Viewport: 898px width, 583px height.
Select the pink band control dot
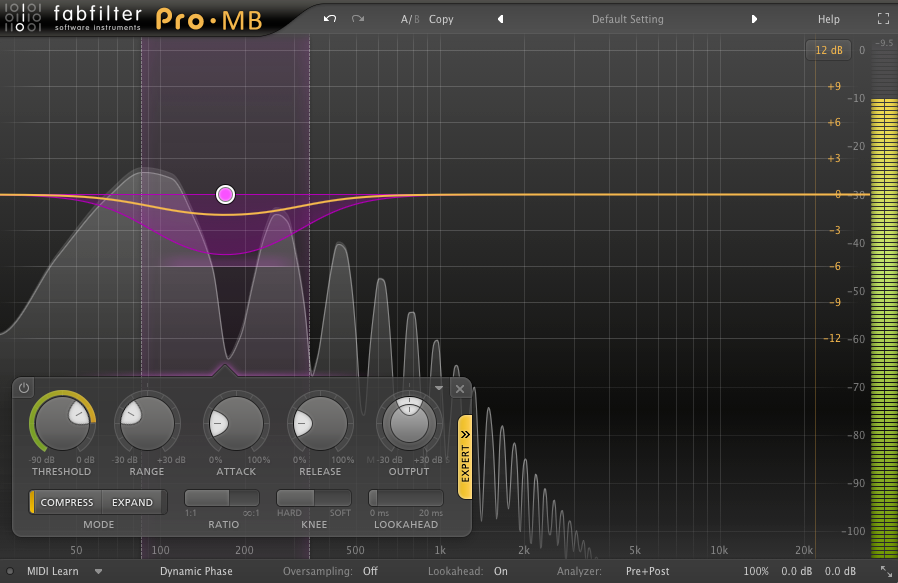coord(225,195)
